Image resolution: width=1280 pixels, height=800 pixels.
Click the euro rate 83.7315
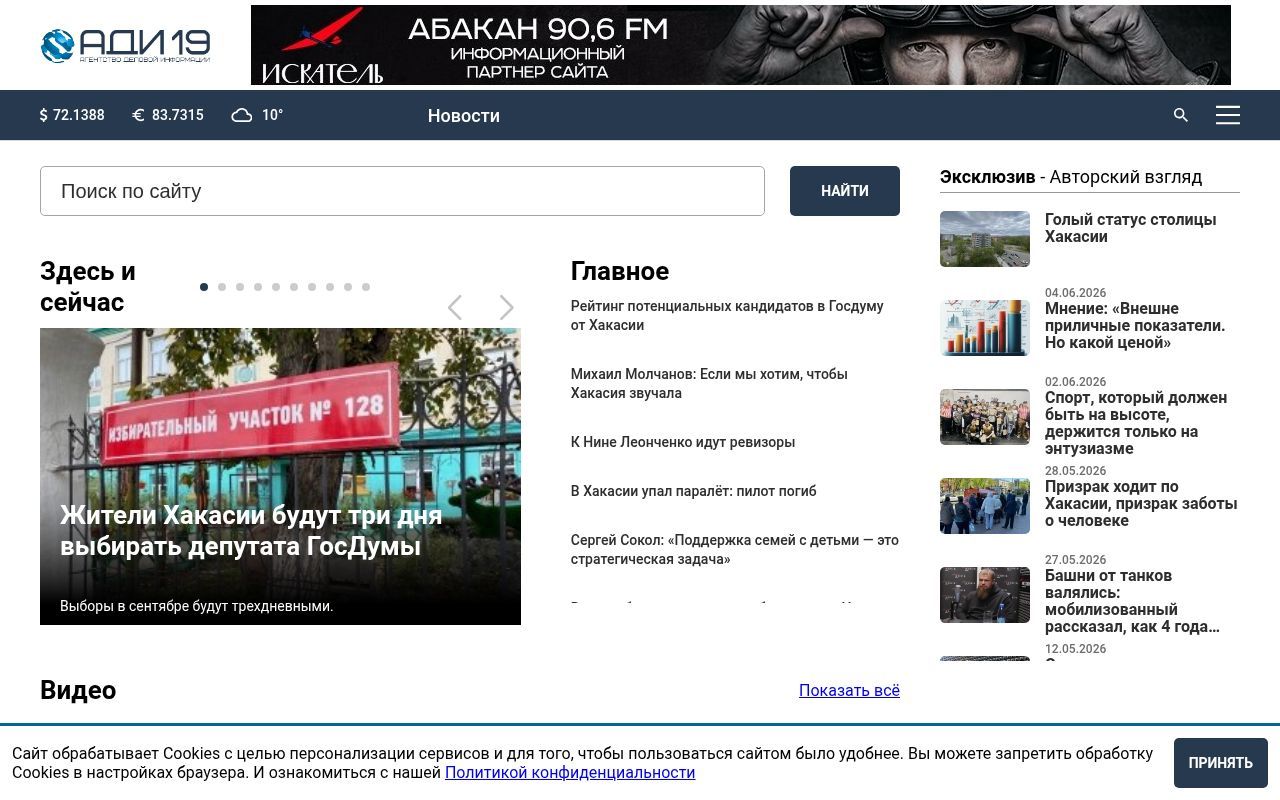point(168,115)
